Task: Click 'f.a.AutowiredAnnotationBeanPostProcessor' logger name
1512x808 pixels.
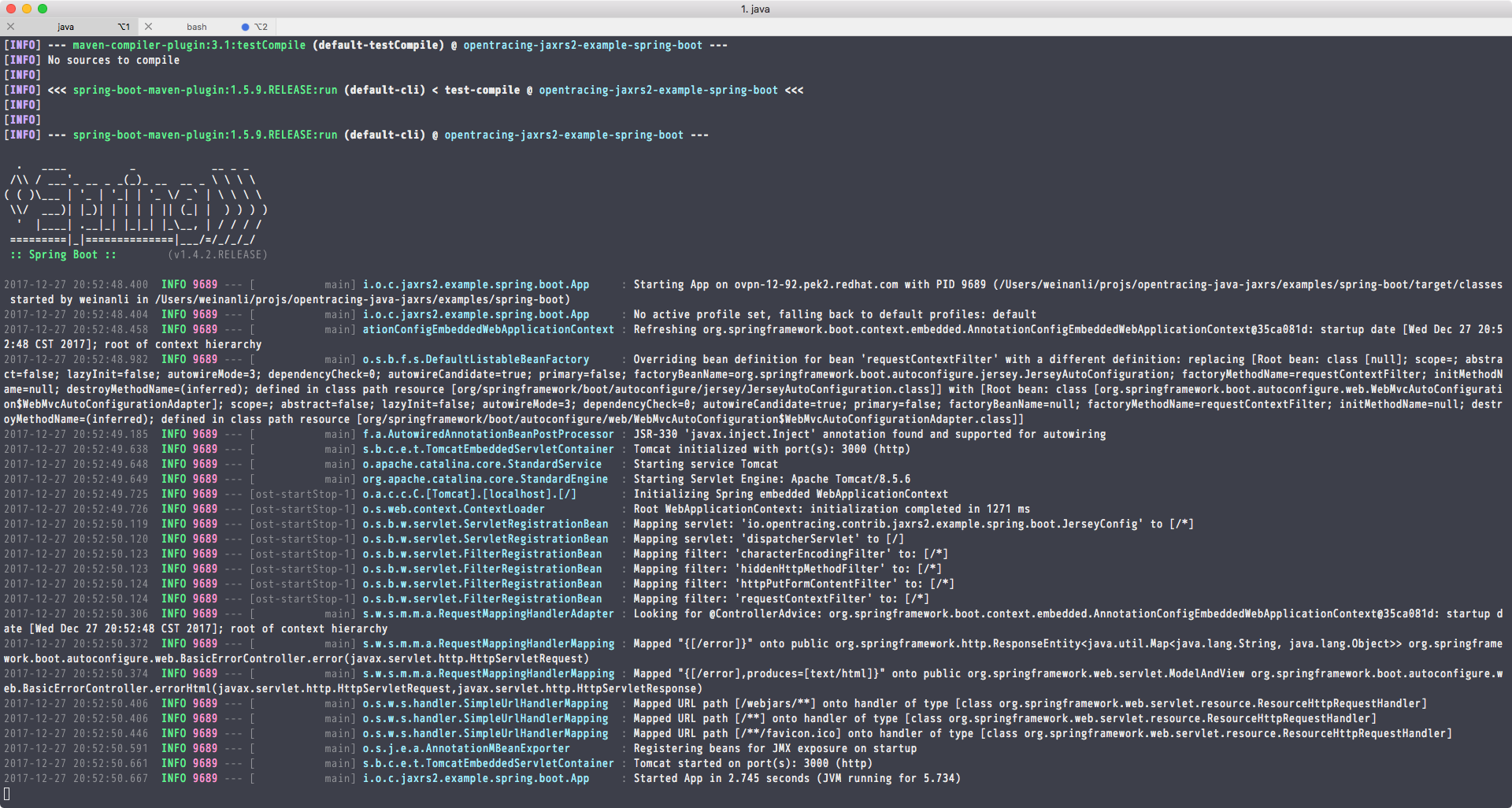Action: click(x=488, y=434)
